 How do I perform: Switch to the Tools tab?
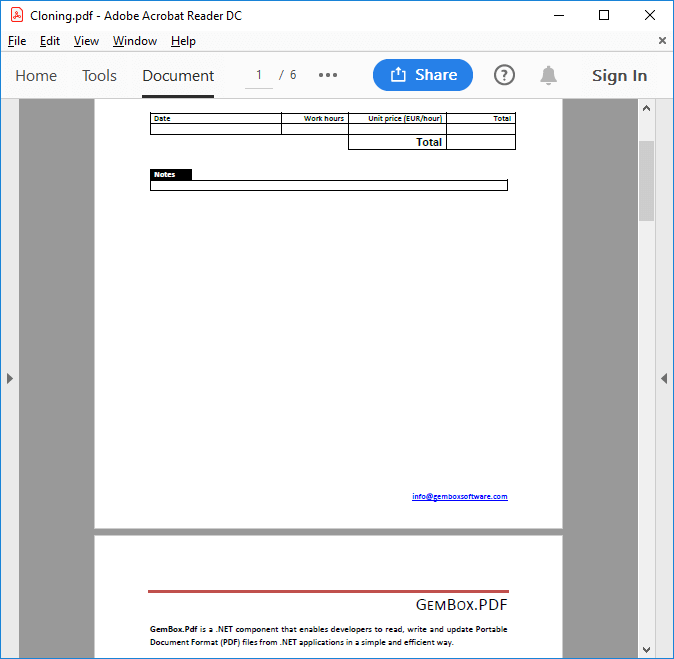click(x=99, y=76)
